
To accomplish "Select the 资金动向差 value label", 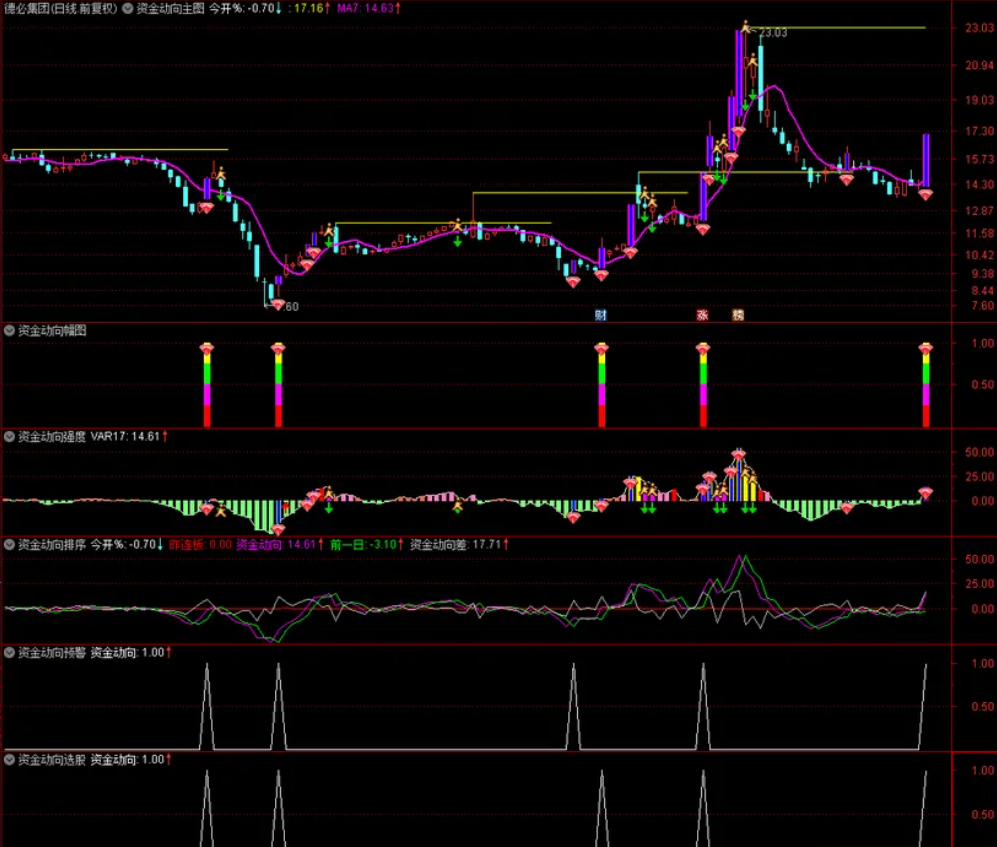I will click(x=459, y=545).
